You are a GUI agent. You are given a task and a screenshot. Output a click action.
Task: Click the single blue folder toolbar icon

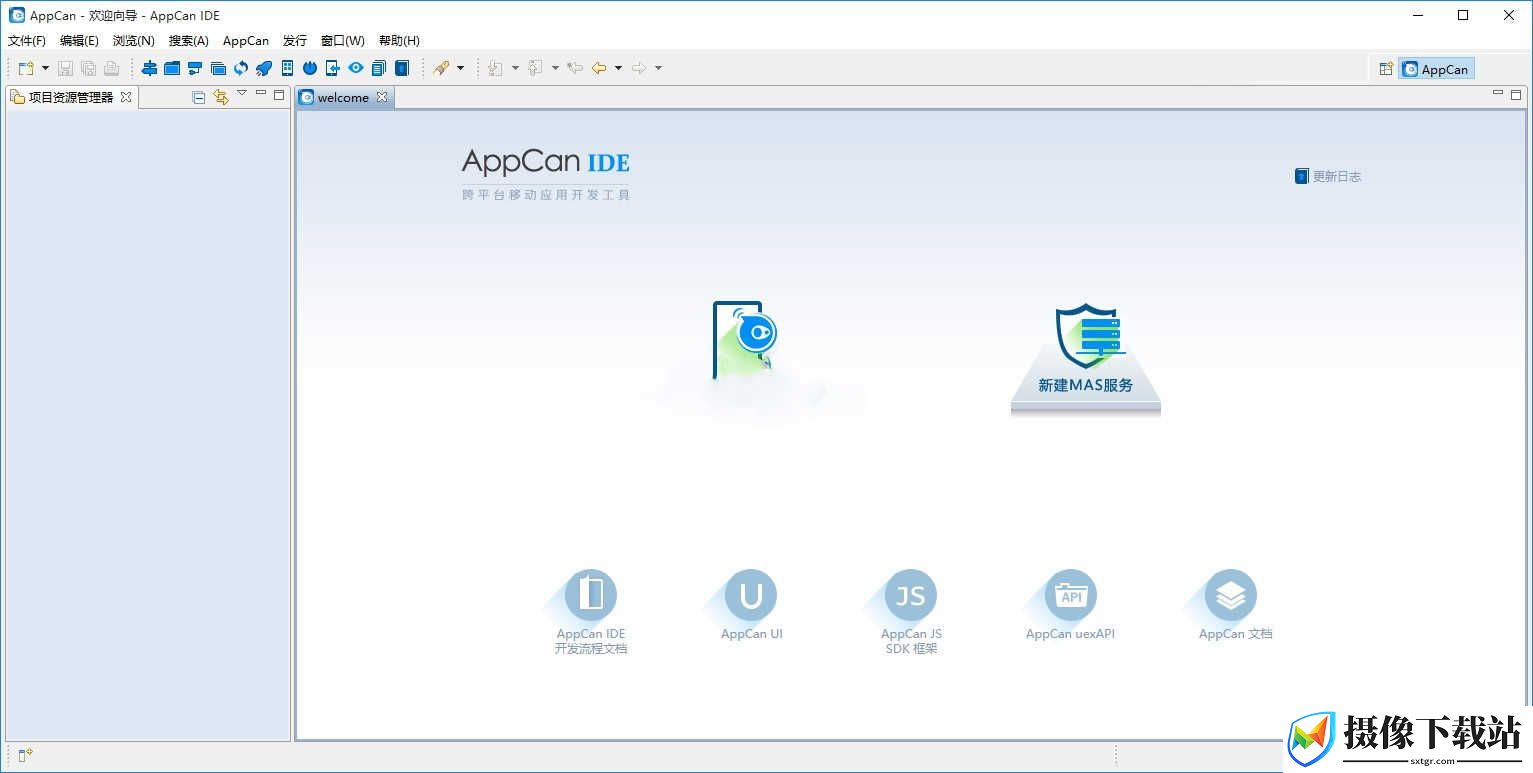tap(172, 68)
